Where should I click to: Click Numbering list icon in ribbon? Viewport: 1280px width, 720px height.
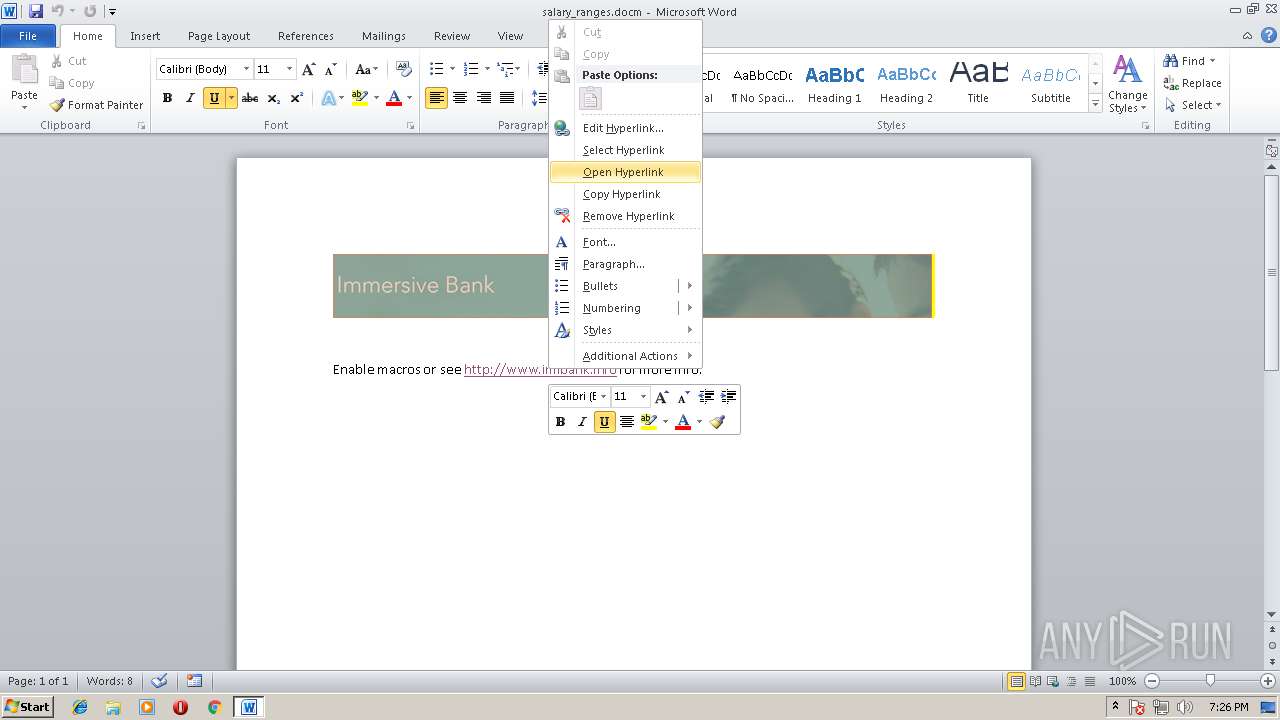471,69
